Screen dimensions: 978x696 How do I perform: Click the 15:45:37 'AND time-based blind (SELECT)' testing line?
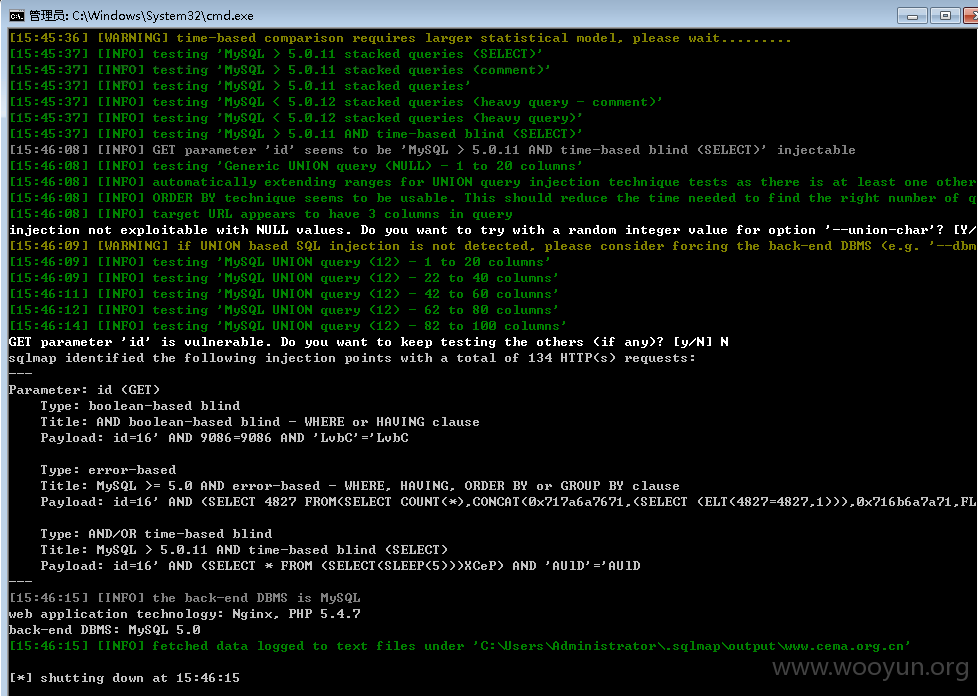point(296,134)
